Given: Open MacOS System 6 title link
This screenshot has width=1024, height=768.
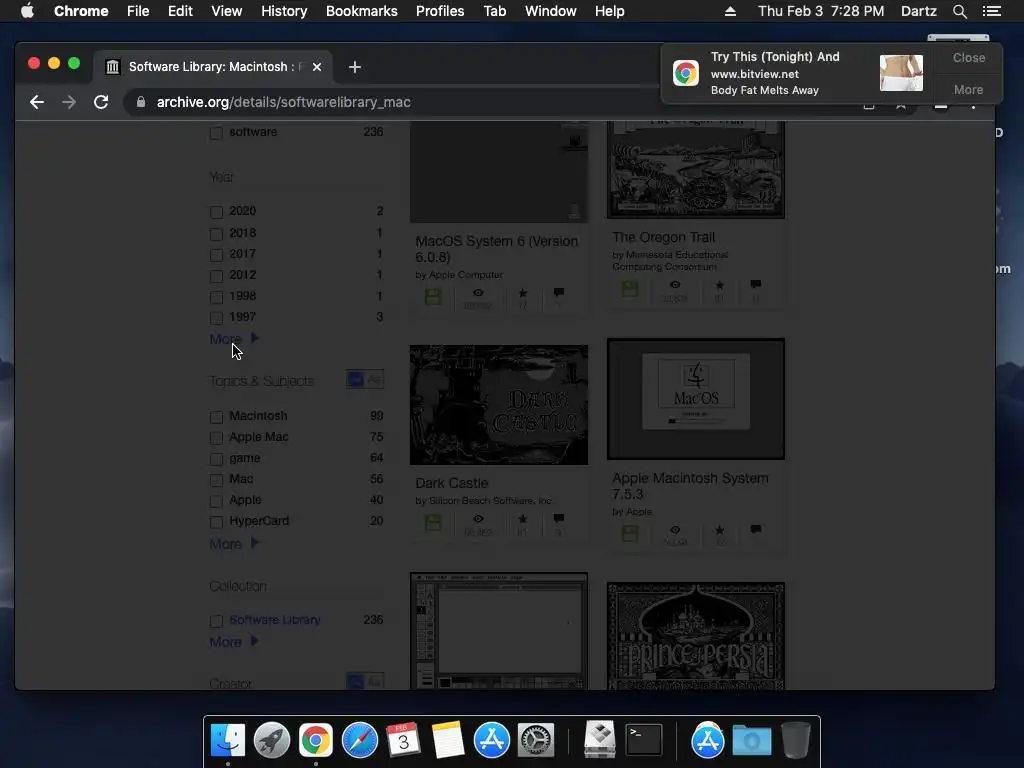Looking at the screenshot, I should click(x=497, y=249).
